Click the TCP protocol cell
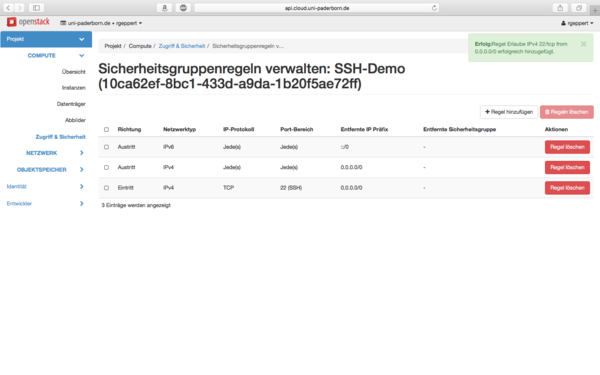Screen dimensions: 600x375 click(x=228, y=188)
